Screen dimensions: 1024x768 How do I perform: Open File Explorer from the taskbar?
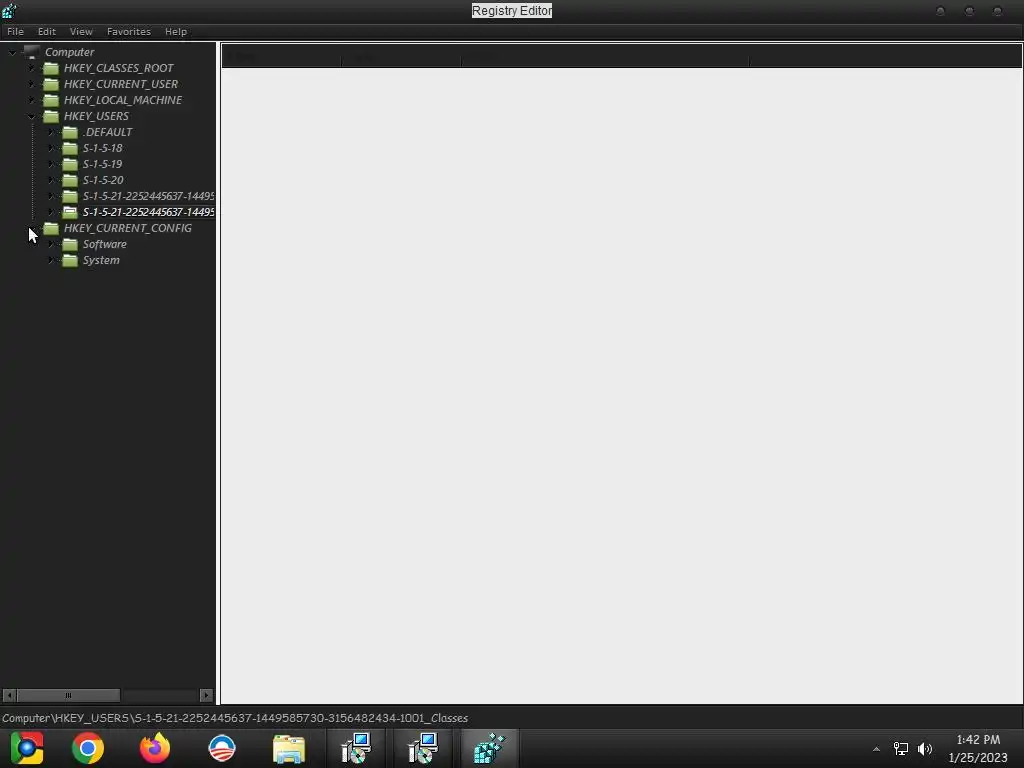(x=289, y=748)
